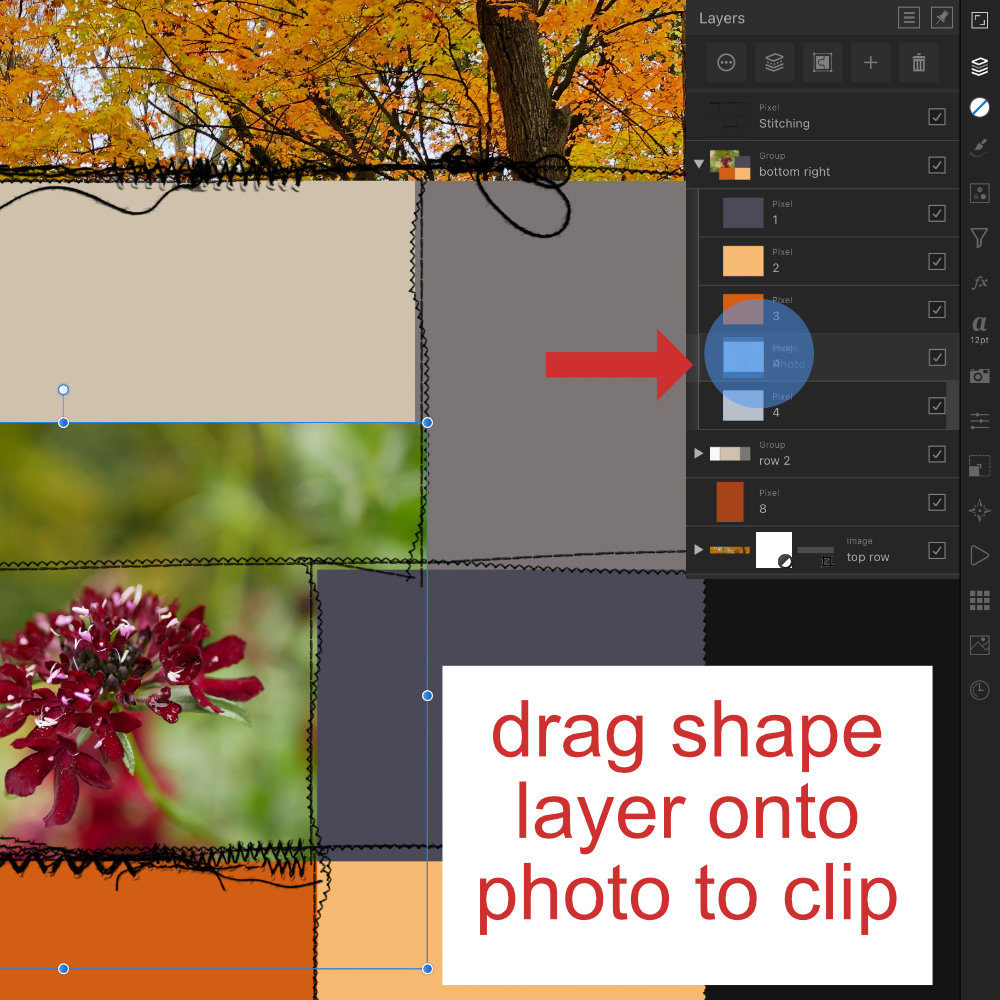This screenshot has width=1000, height=1000.
Task: Open the History clock icon
Action: [980, 690]
